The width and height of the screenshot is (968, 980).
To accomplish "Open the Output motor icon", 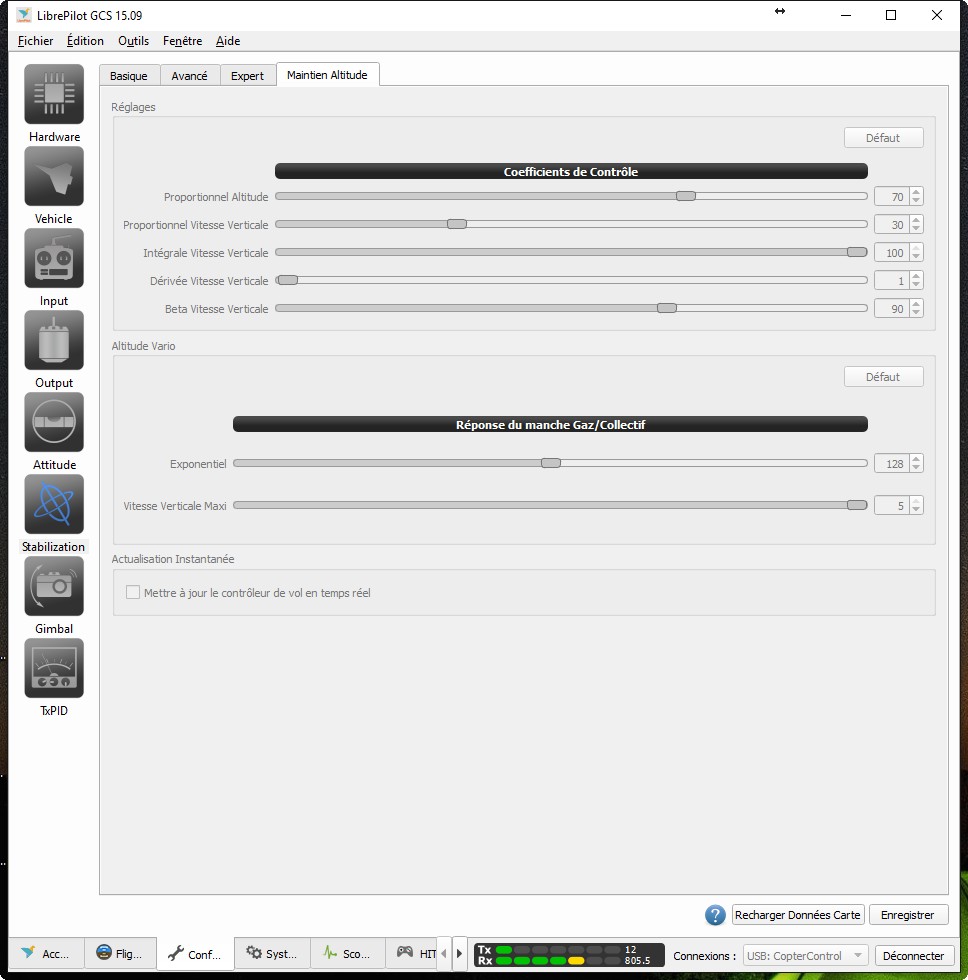I will click(54, 340).
